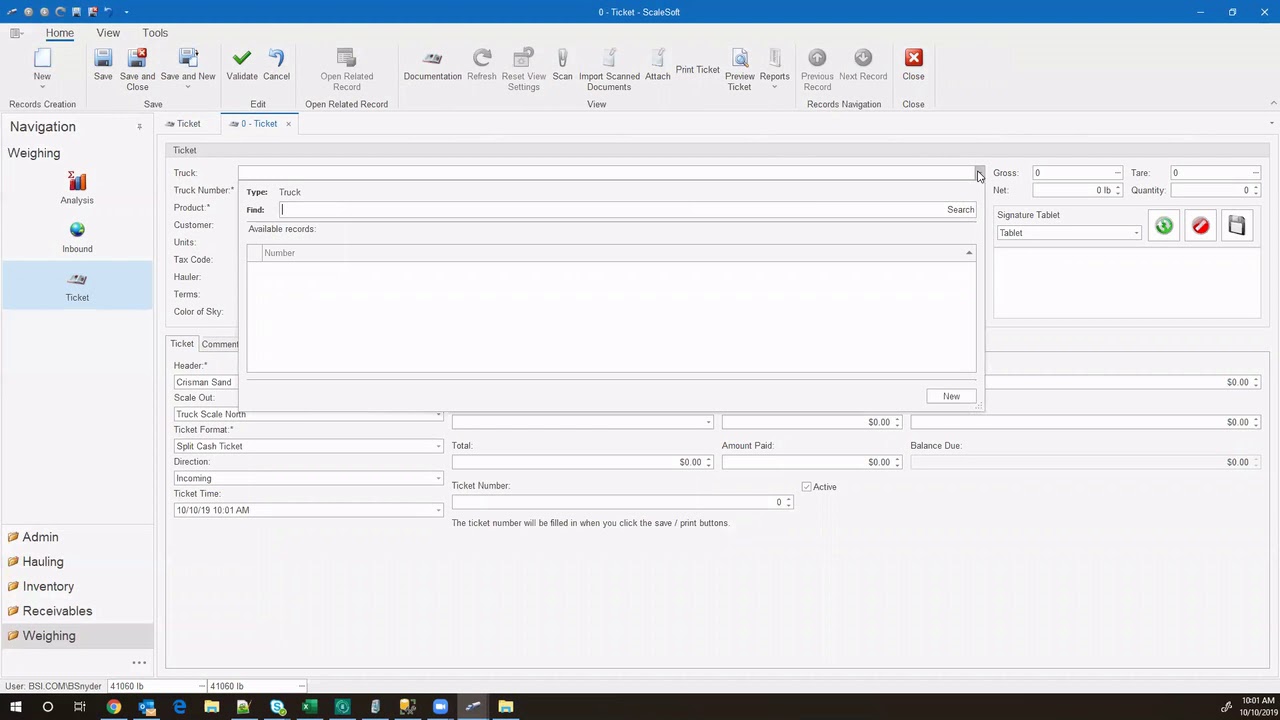The image size is (1280, 720).
Task: Click the quick access save icon in title bar
Action: 76,12
